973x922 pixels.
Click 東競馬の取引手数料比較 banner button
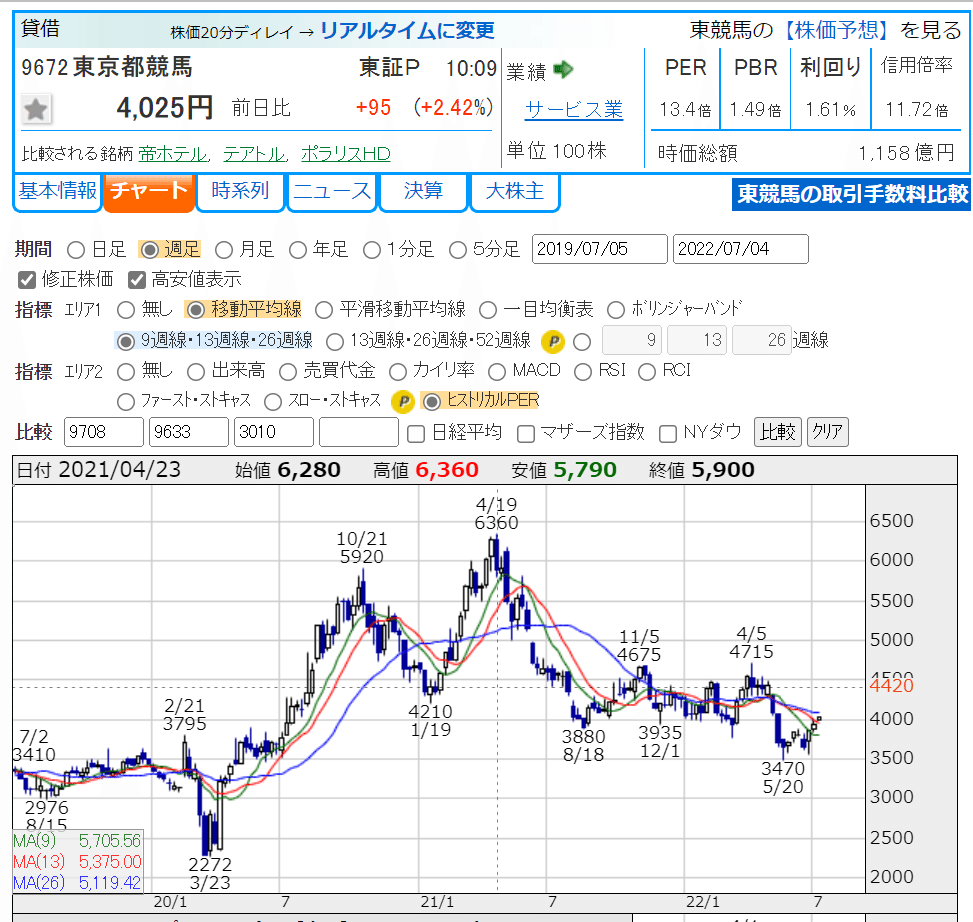(851, 194)
